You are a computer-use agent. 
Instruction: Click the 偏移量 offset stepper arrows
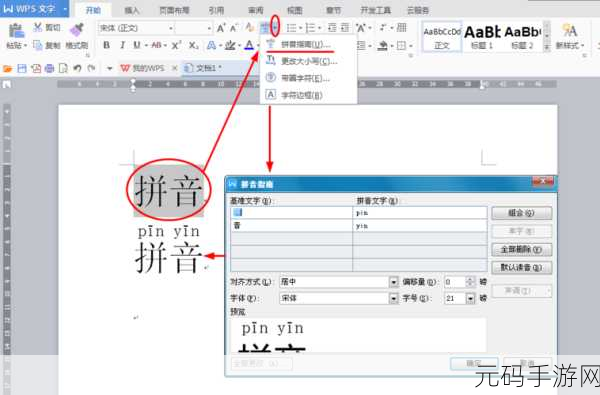coord(470,282)
